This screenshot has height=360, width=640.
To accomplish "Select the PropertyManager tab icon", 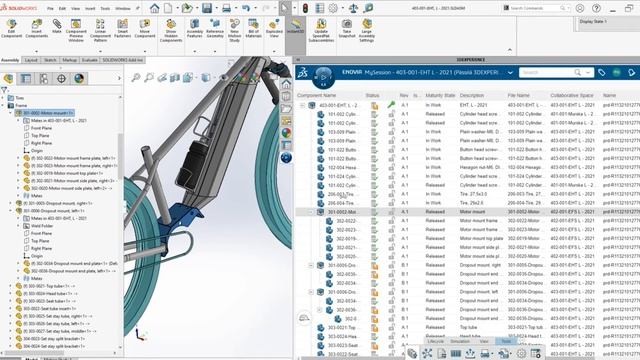I will point(26,78).
